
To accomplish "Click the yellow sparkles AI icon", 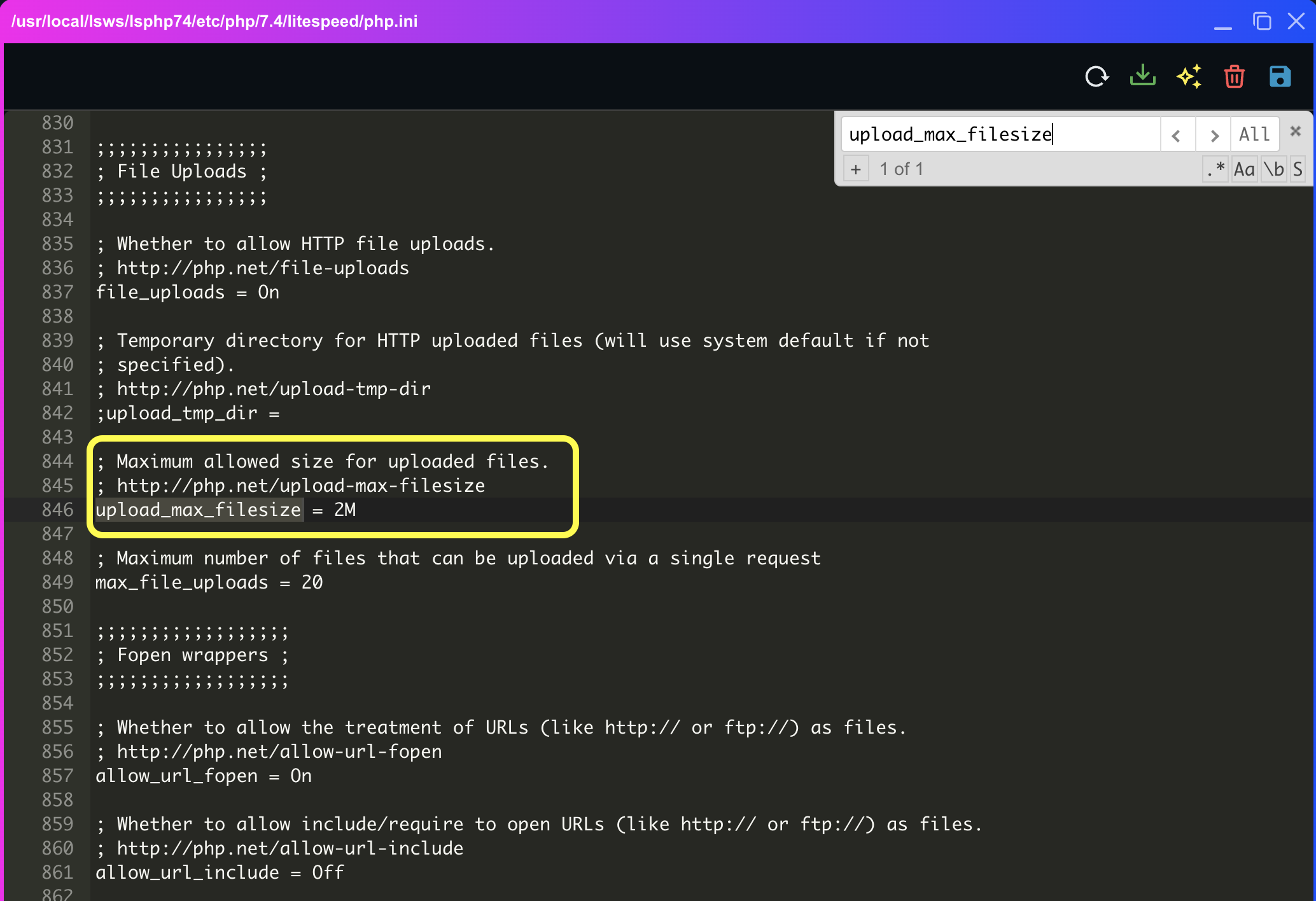I will pyautogui.click(x=1188, y=77).
